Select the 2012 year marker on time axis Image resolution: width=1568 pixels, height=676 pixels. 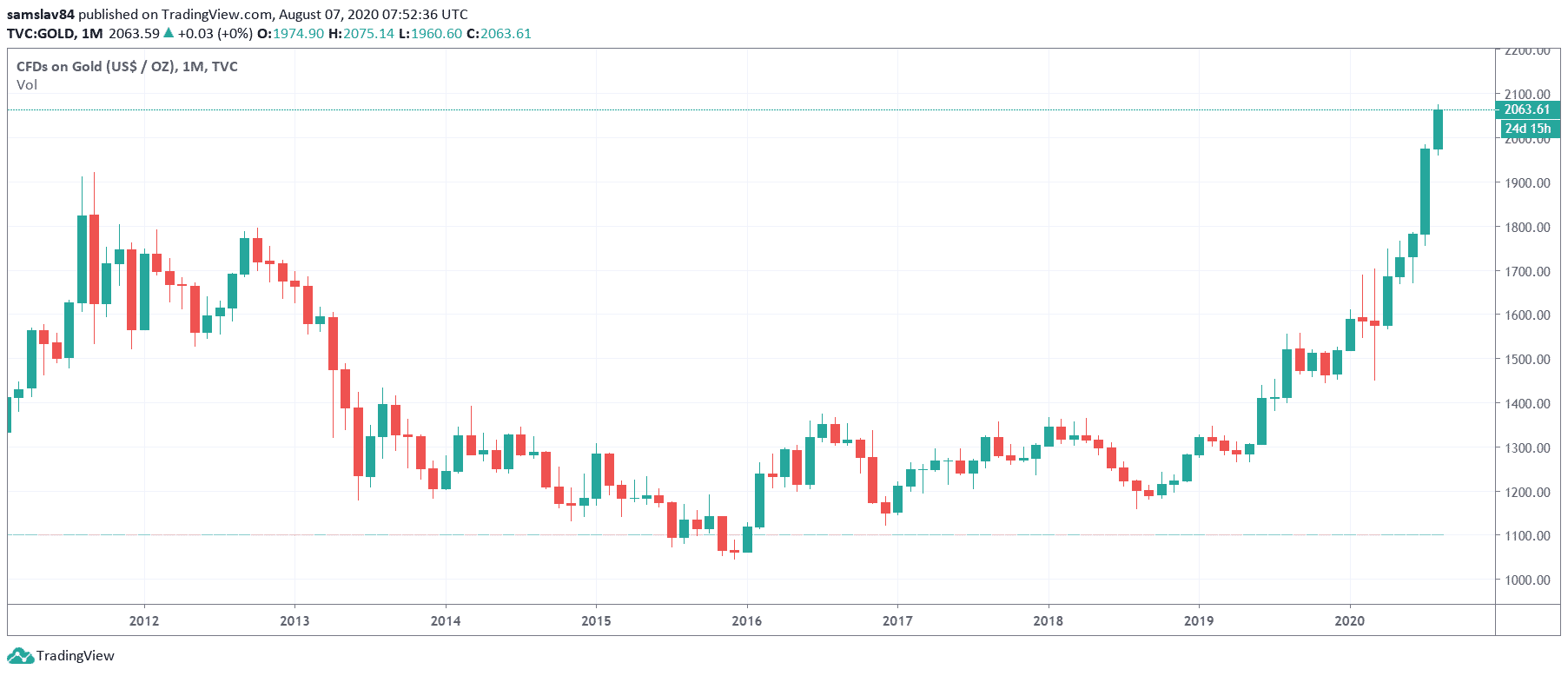[x=144, y=620]
